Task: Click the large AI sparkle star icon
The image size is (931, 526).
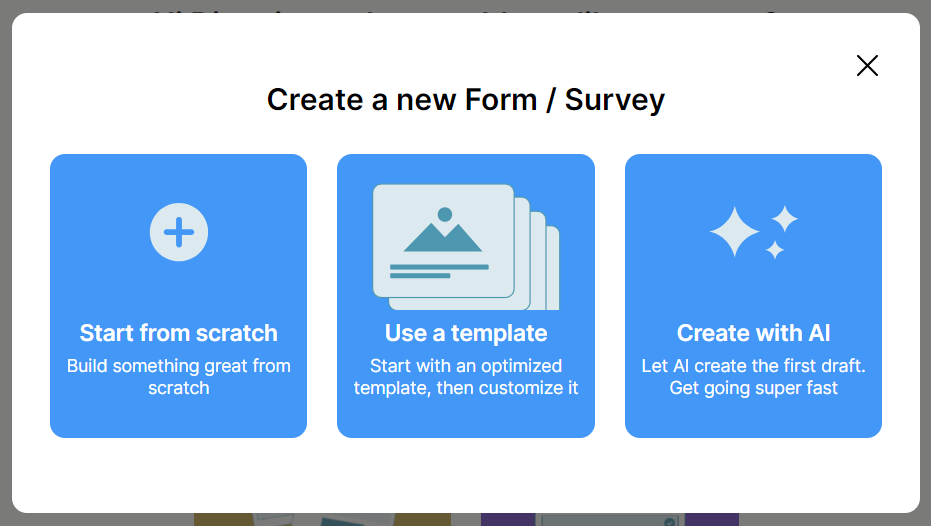Action: pyautogui.click(x=735, y=232)
